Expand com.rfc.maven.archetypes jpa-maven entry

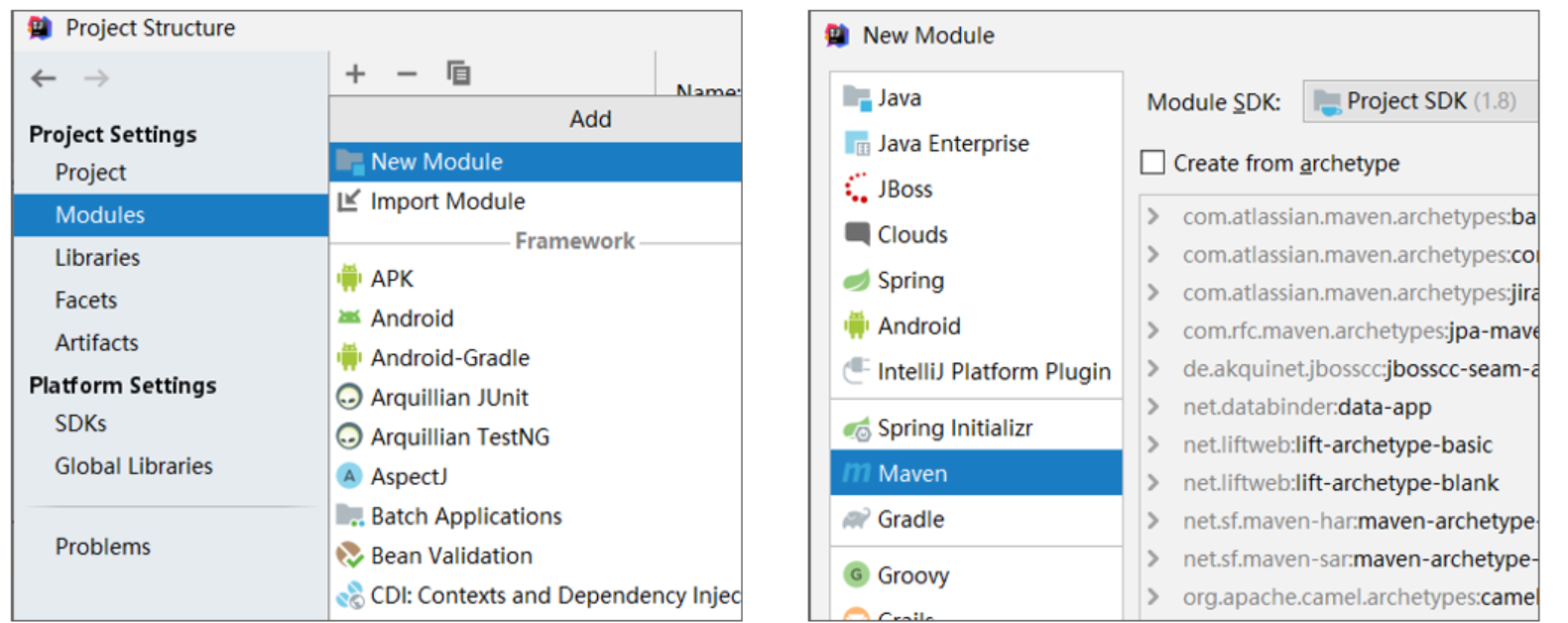(x=1153, y=330)
